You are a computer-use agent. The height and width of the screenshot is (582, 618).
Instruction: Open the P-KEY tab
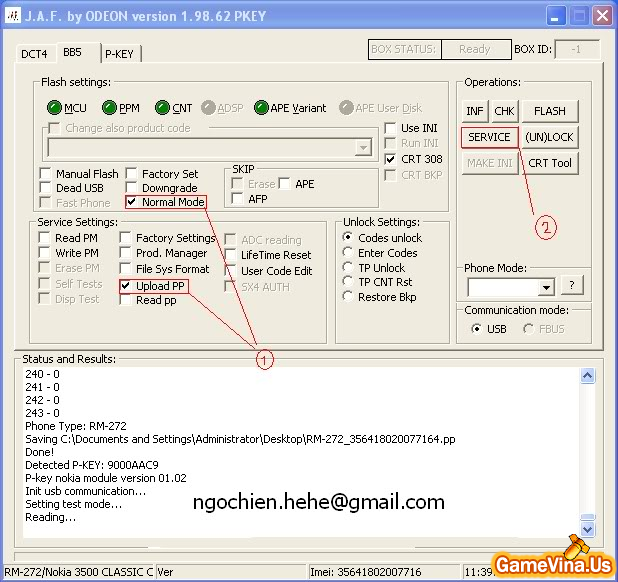(x=119, y=54)
